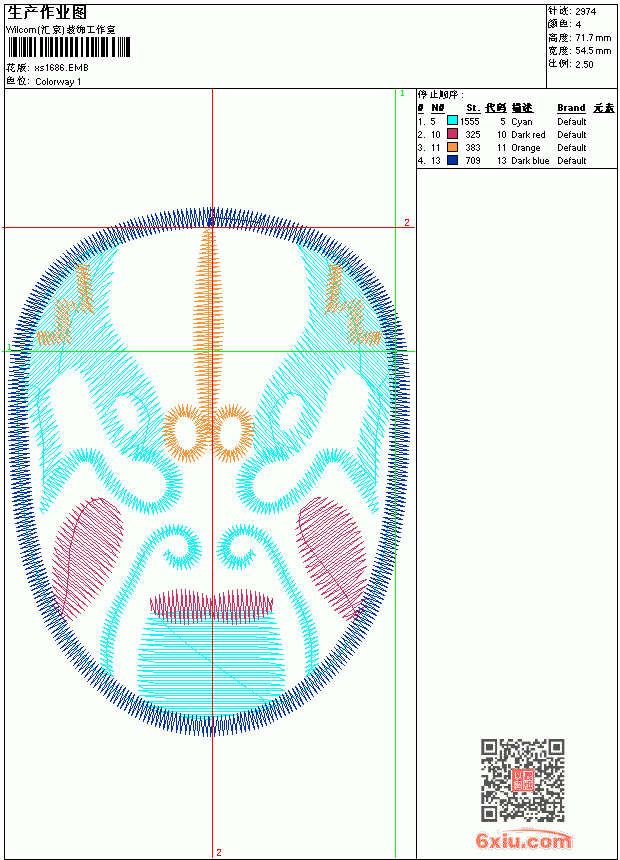Select the Dark red color swatch
The image size is (620, 860).
[x=452, y=134]
